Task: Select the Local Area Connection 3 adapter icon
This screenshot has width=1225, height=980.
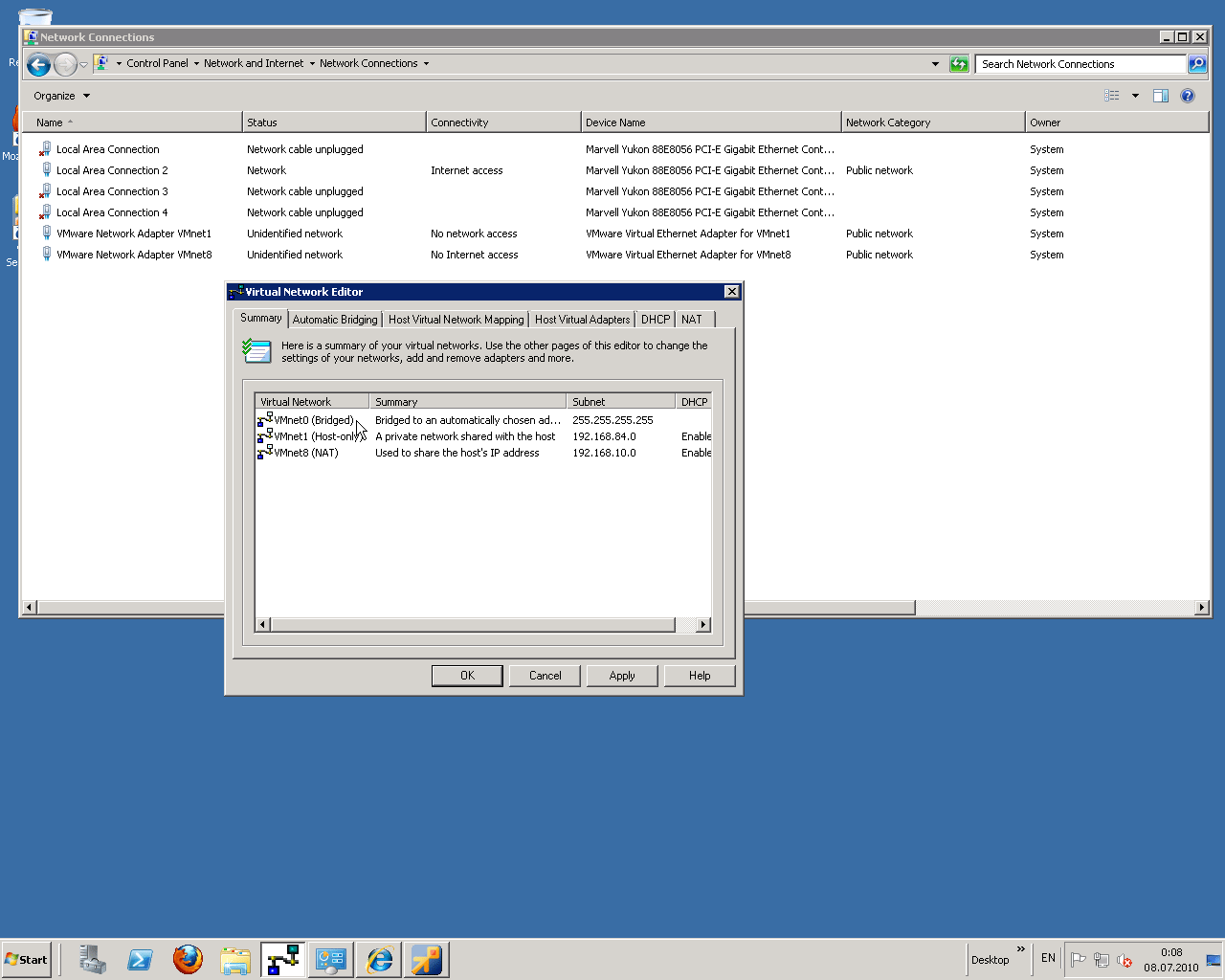Action: pyautogui.click(x=46, y=191)
